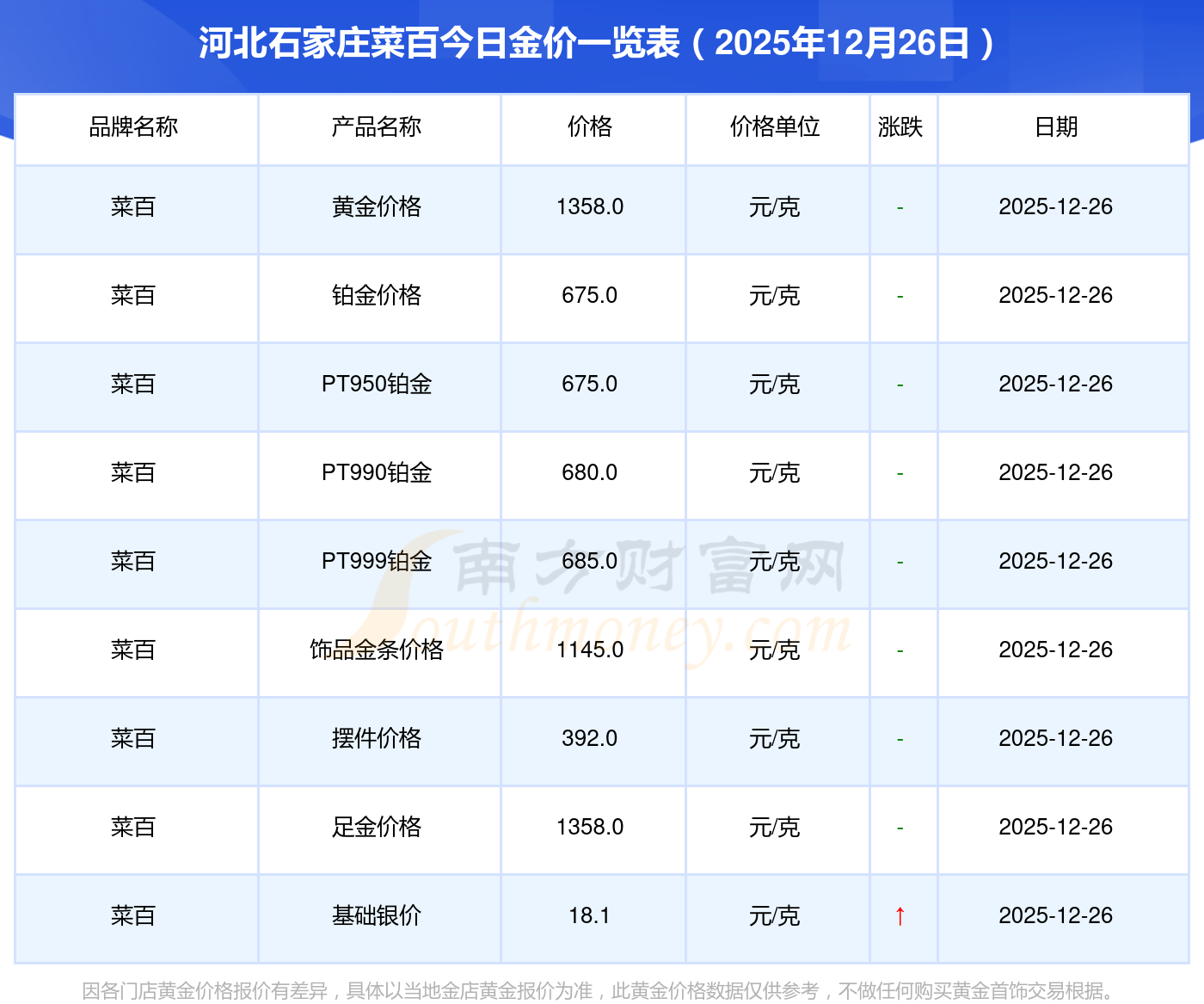Click 元/克 unit in 基础银价 row
The image size is (1204, 1004).
(x=775, y=916)
